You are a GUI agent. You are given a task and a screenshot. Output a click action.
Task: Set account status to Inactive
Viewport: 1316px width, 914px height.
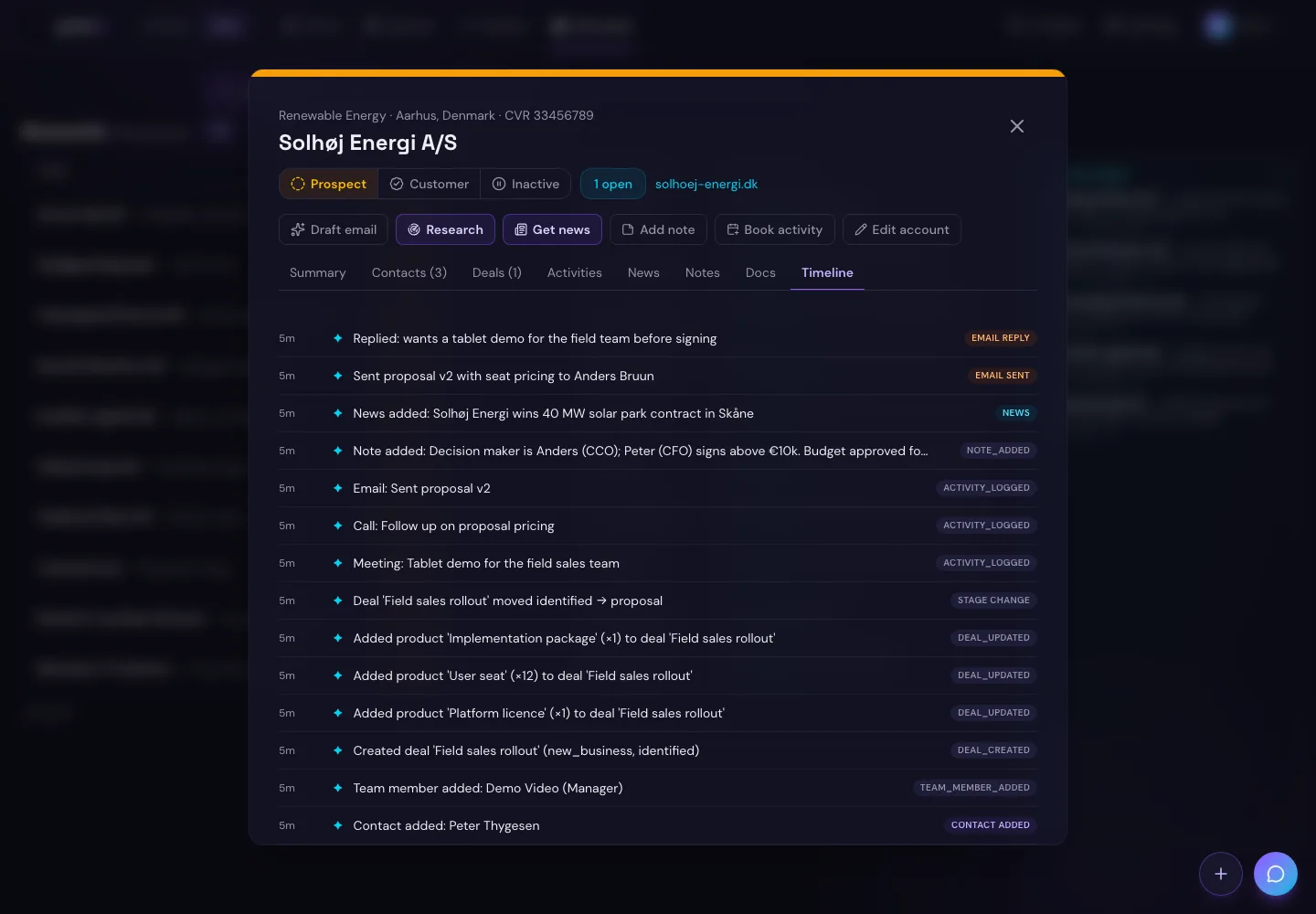tap(525, 184)
